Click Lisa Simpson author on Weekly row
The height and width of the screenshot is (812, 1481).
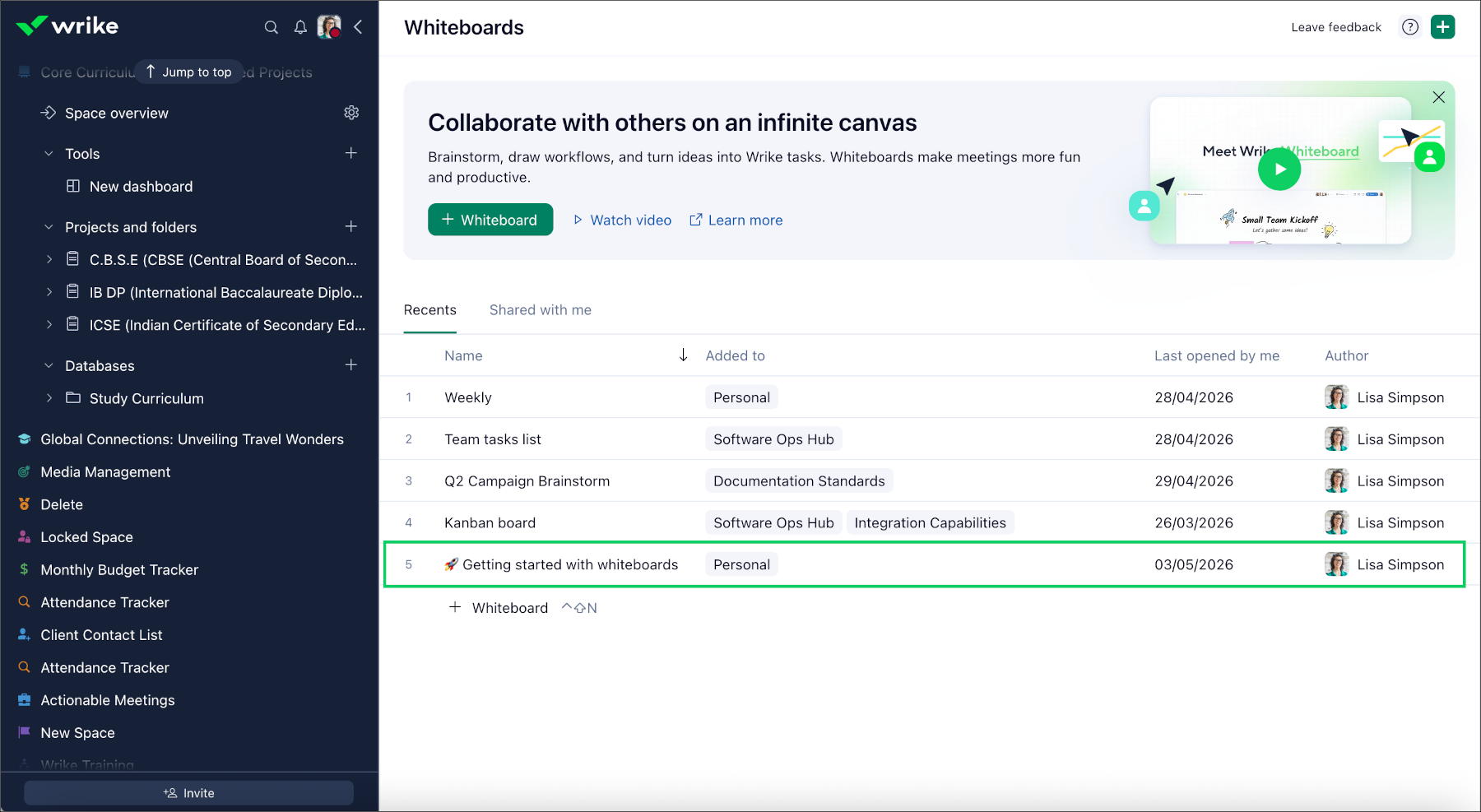pyautogui.click(x=1384, y=397)
